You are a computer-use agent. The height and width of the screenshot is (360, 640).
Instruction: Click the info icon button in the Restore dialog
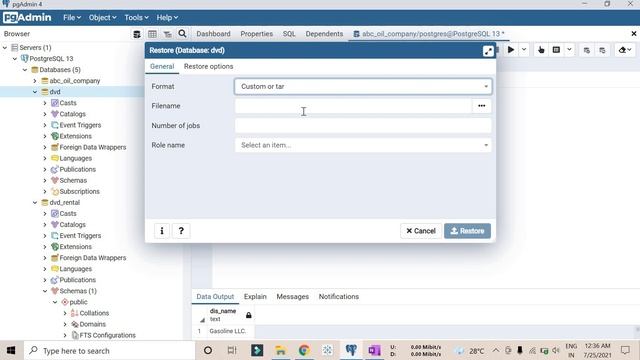coord(162,231)
